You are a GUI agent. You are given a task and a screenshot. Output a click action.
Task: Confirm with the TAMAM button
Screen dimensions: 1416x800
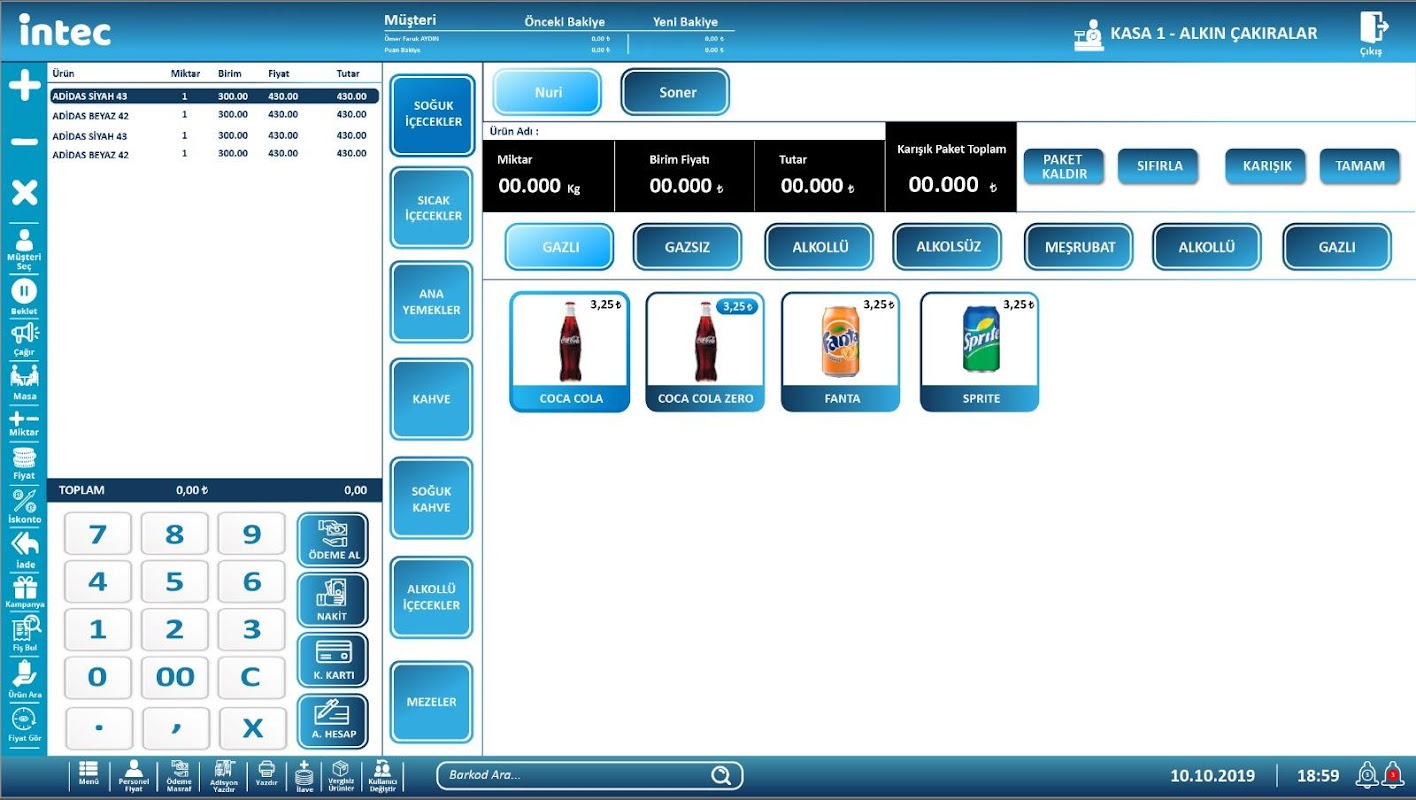pyautogui.click(x=1360, y=166)
